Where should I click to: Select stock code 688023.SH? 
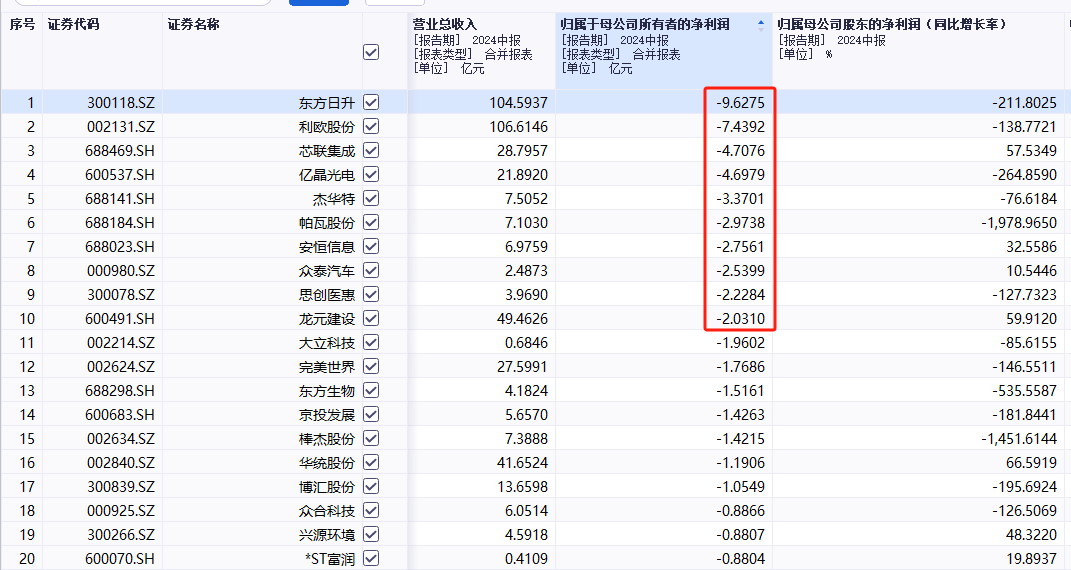(x=120, y=246)
